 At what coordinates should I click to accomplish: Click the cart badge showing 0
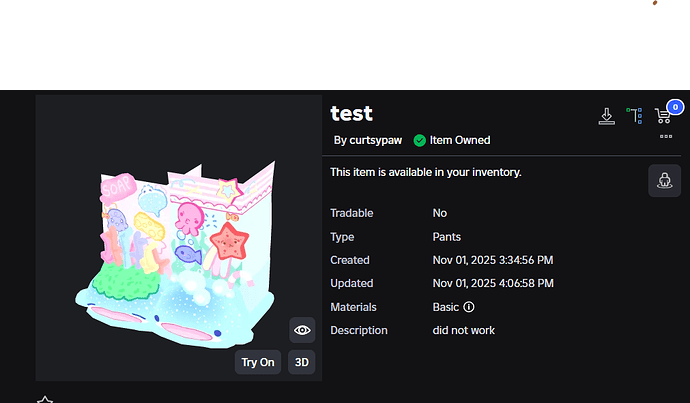click(x=675, y=107)
